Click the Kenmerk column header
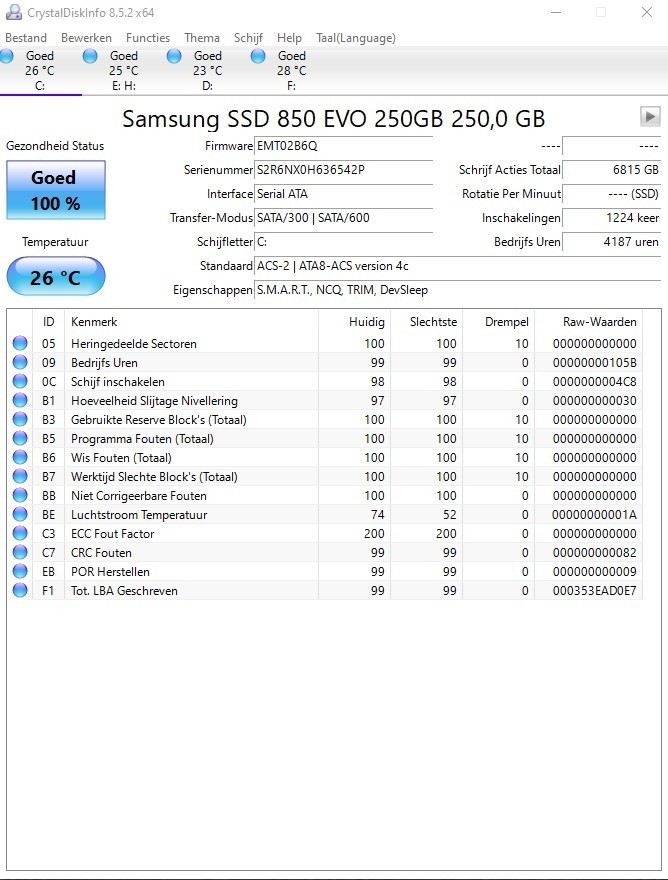The image size is (668, 880). click(x=191, y=322)
